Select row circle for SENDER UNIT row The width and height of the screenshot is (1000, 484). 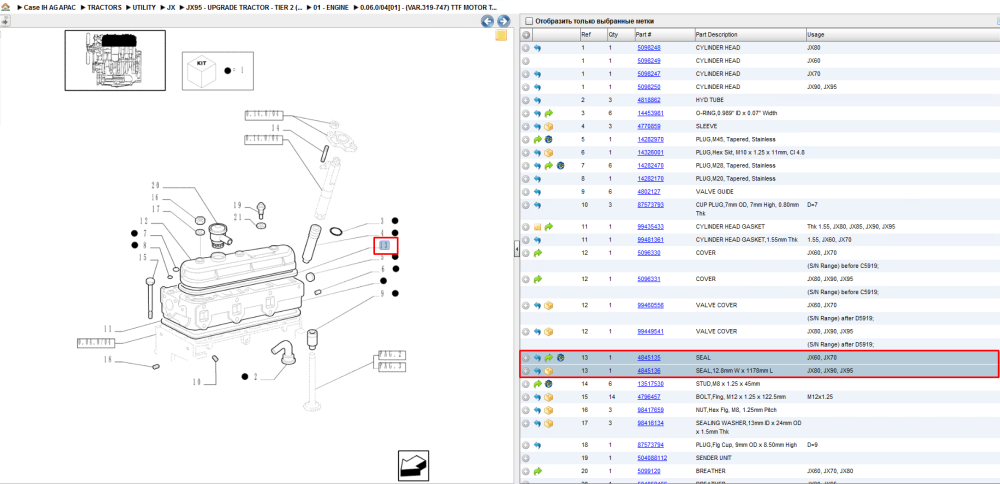tap(526, 458)
